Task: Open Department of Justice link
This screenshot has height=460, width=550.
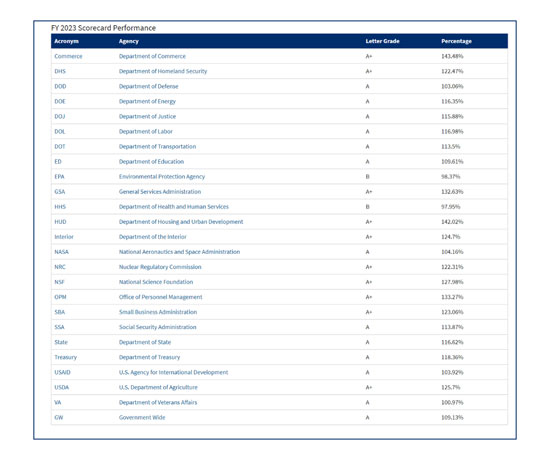Action: (147, 116)
